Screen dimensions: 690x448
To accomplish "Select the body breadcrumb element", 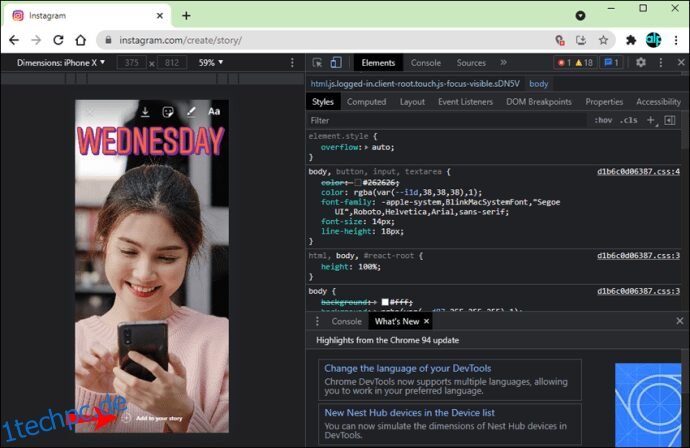I will click(539, 84).
